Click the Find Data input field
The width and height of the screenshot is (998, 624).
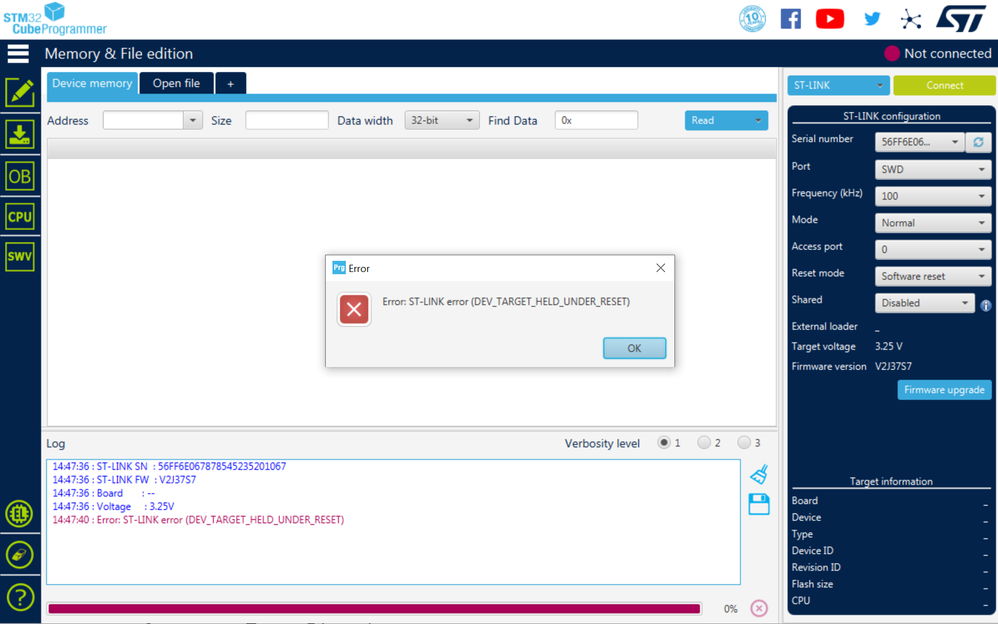[596, 120]
